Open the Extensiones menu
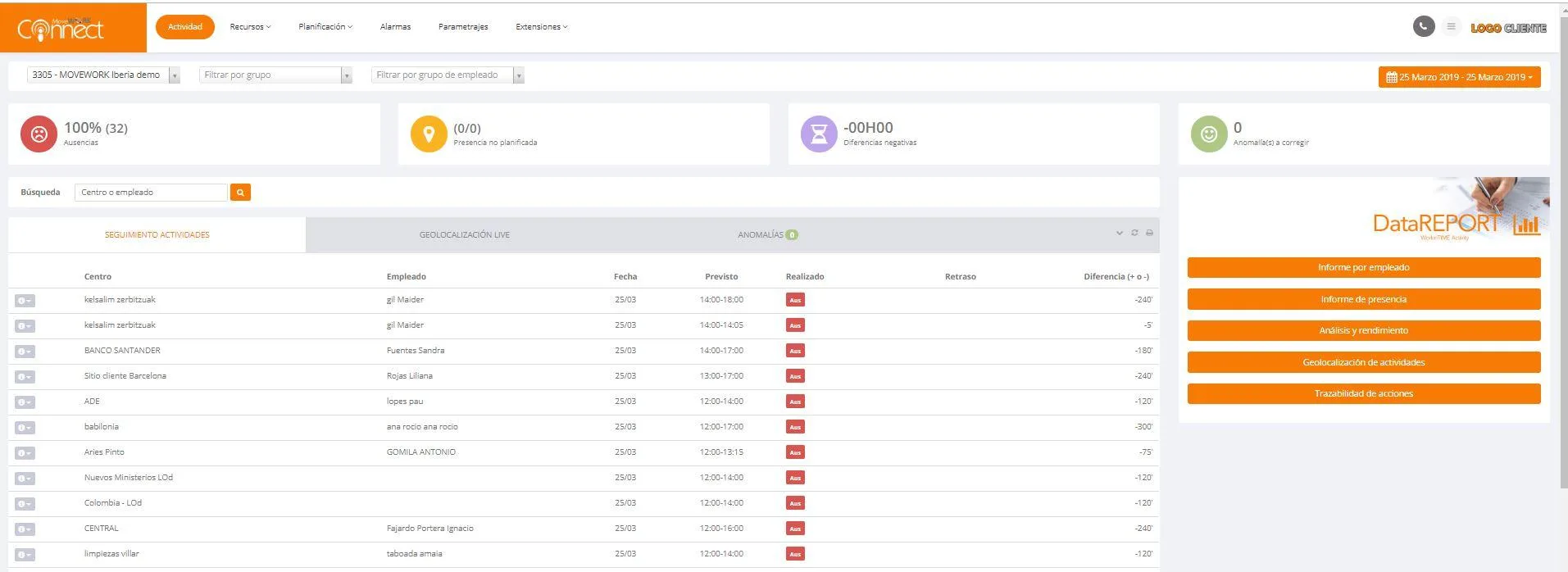Image resolution: width=1568 pixels, height=572 pixels. 541,27
